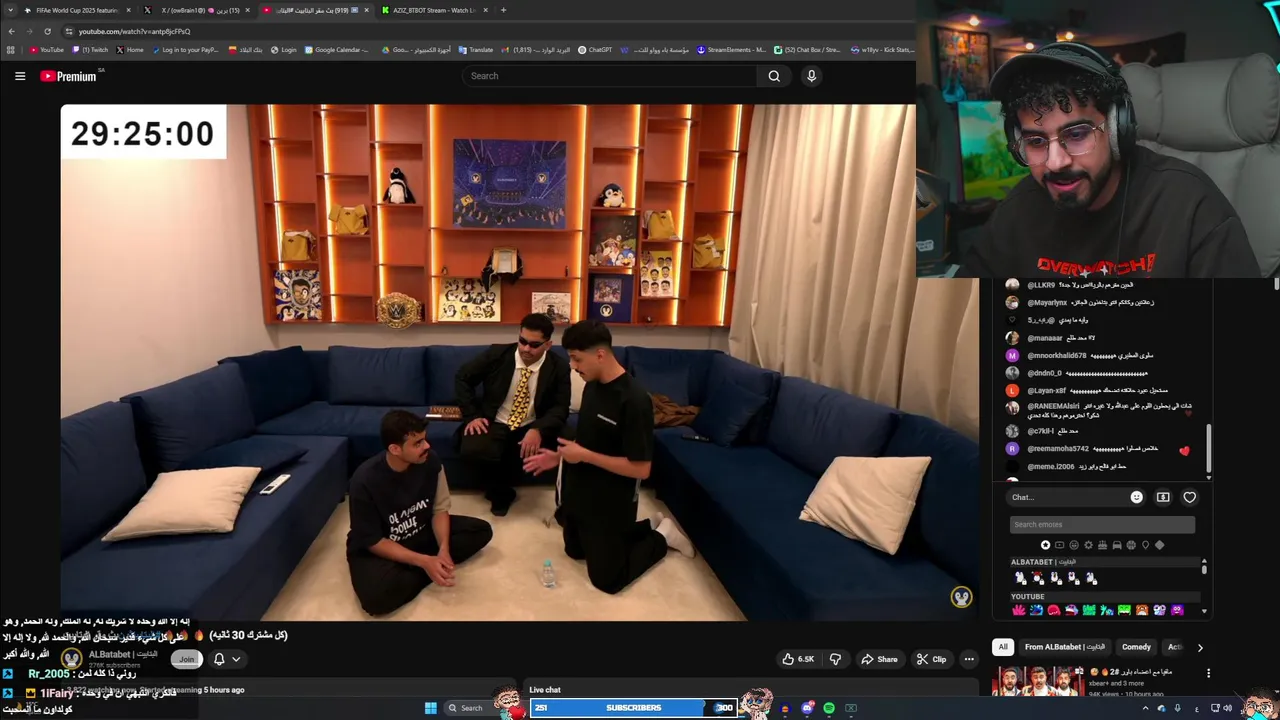
Task: Select the YouTube emote category
Action: point(1060,545)
